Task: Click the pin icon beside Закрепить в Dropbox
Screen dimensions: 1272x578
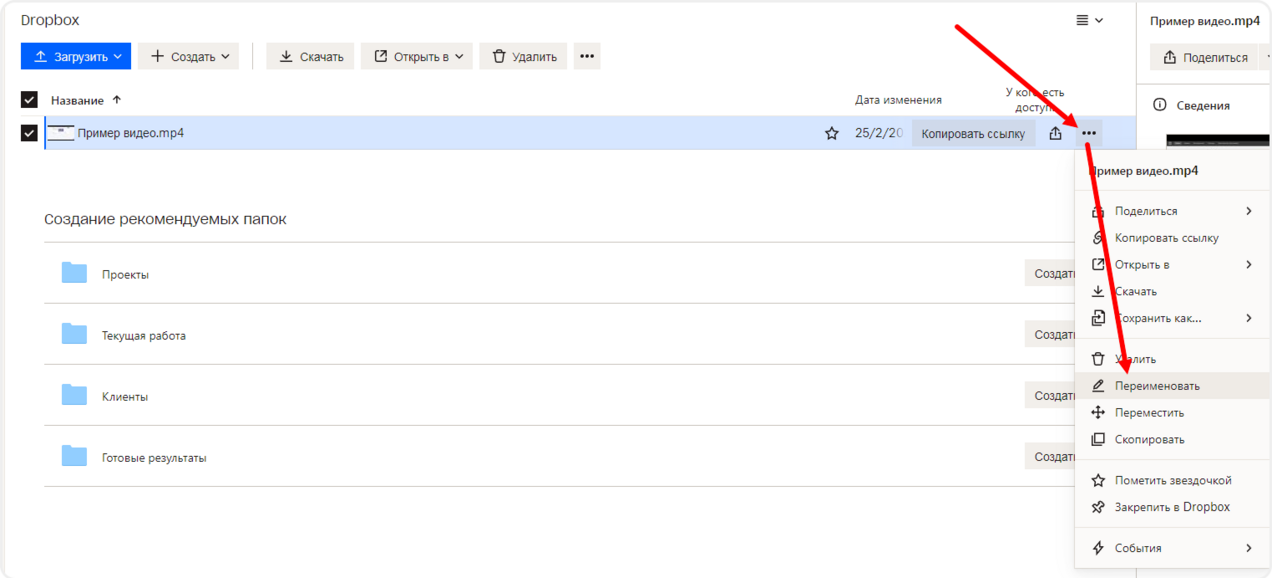Action: click(x=1098, y=507)
